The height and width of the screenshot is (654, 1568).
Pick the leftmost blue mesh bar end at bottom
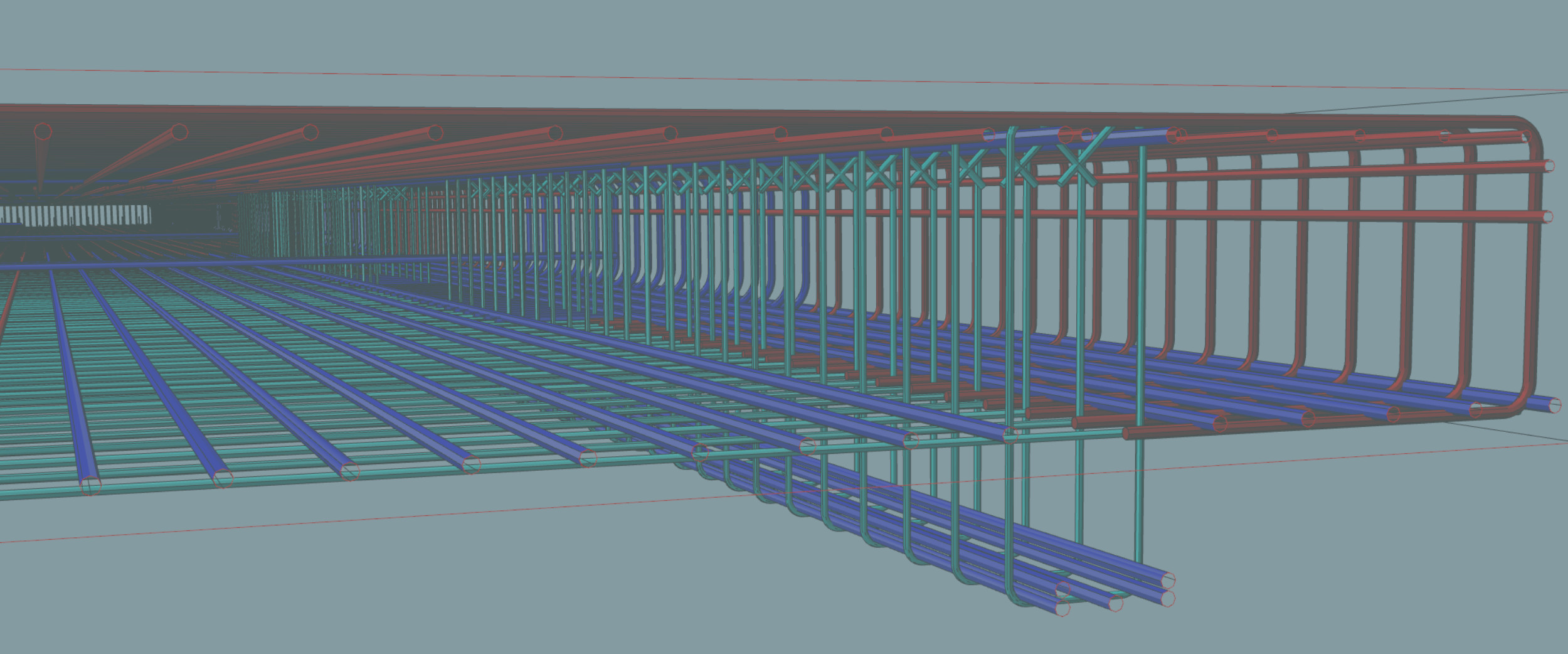point(91,485)
